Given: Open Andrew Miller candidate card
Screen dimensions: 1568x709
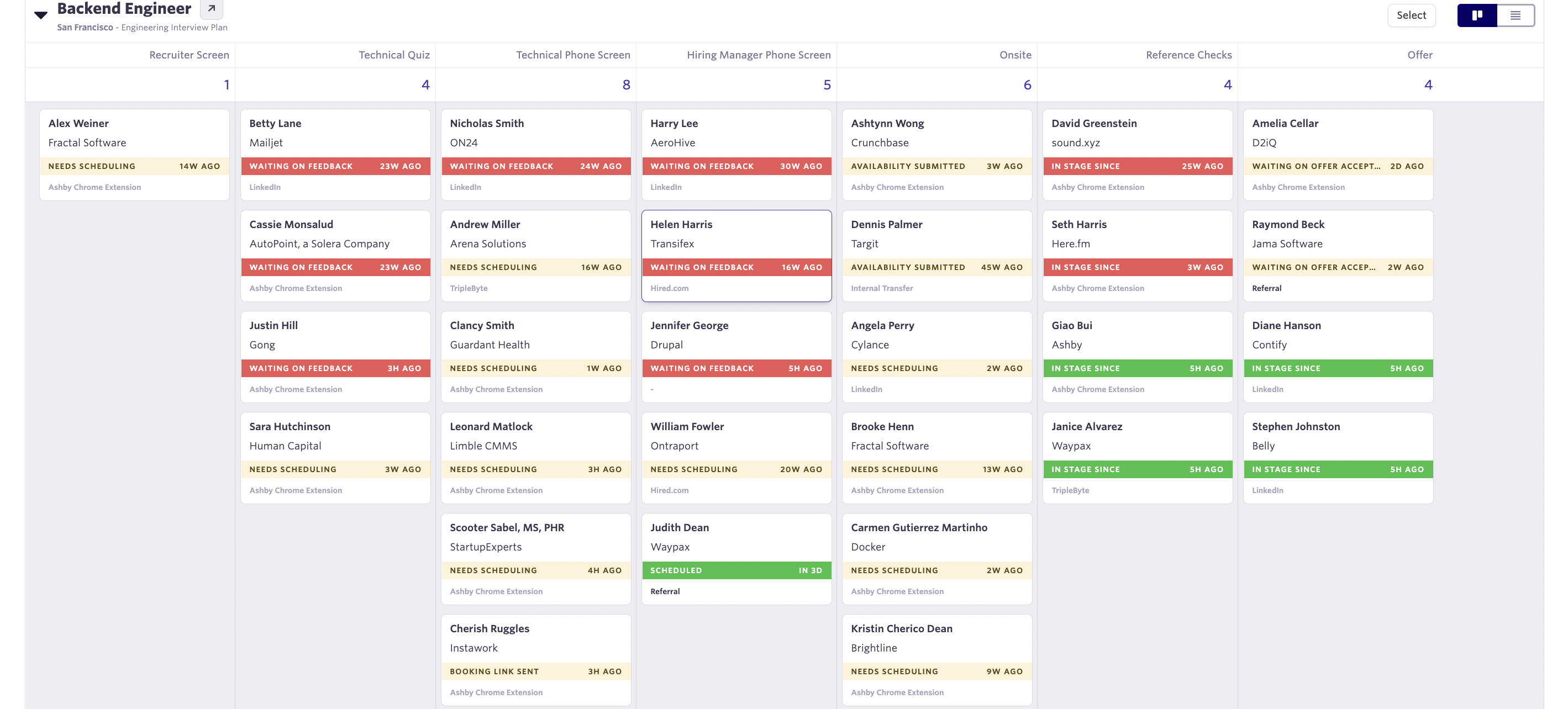Looking at the screenshot, I should coord(536,256).
